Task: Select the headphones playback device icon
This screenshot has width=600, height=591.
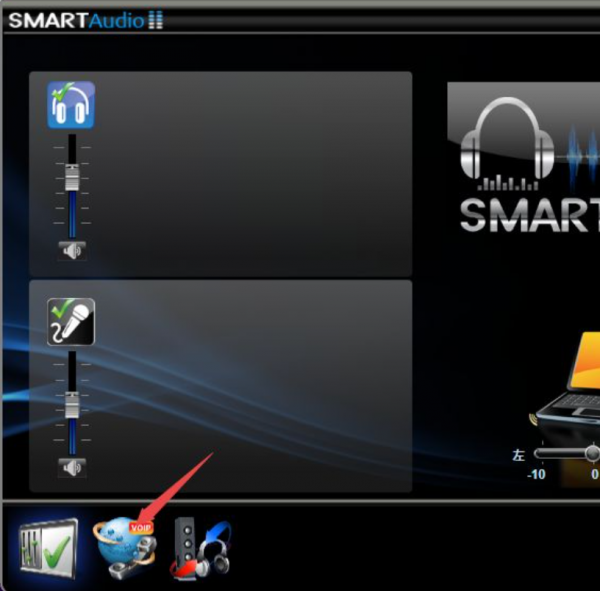Action: tap(71, 104)
